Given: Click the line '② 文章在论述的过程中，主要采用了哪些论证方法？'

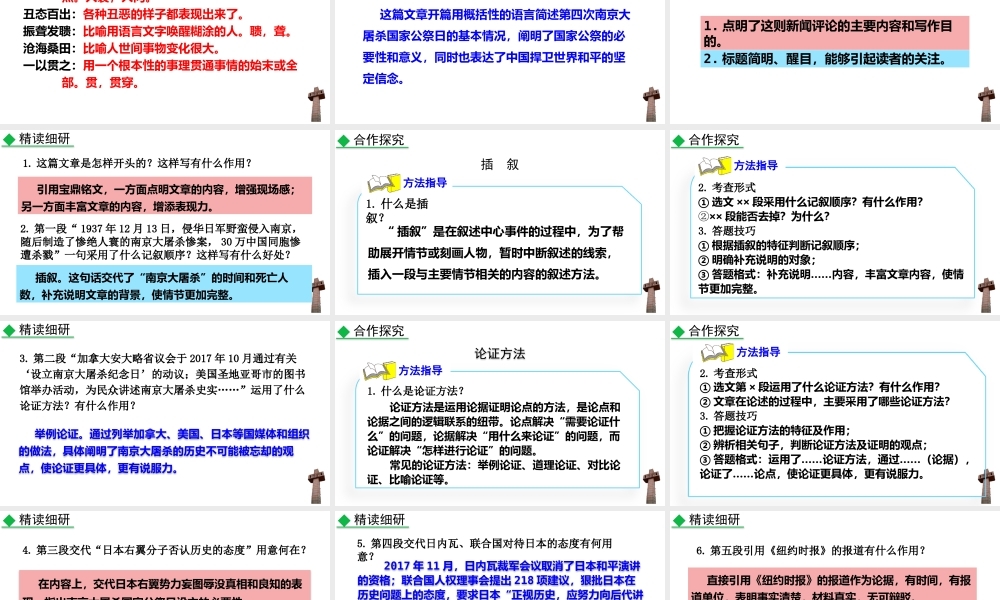Looking at the screenshot, I should coord(825,402).
